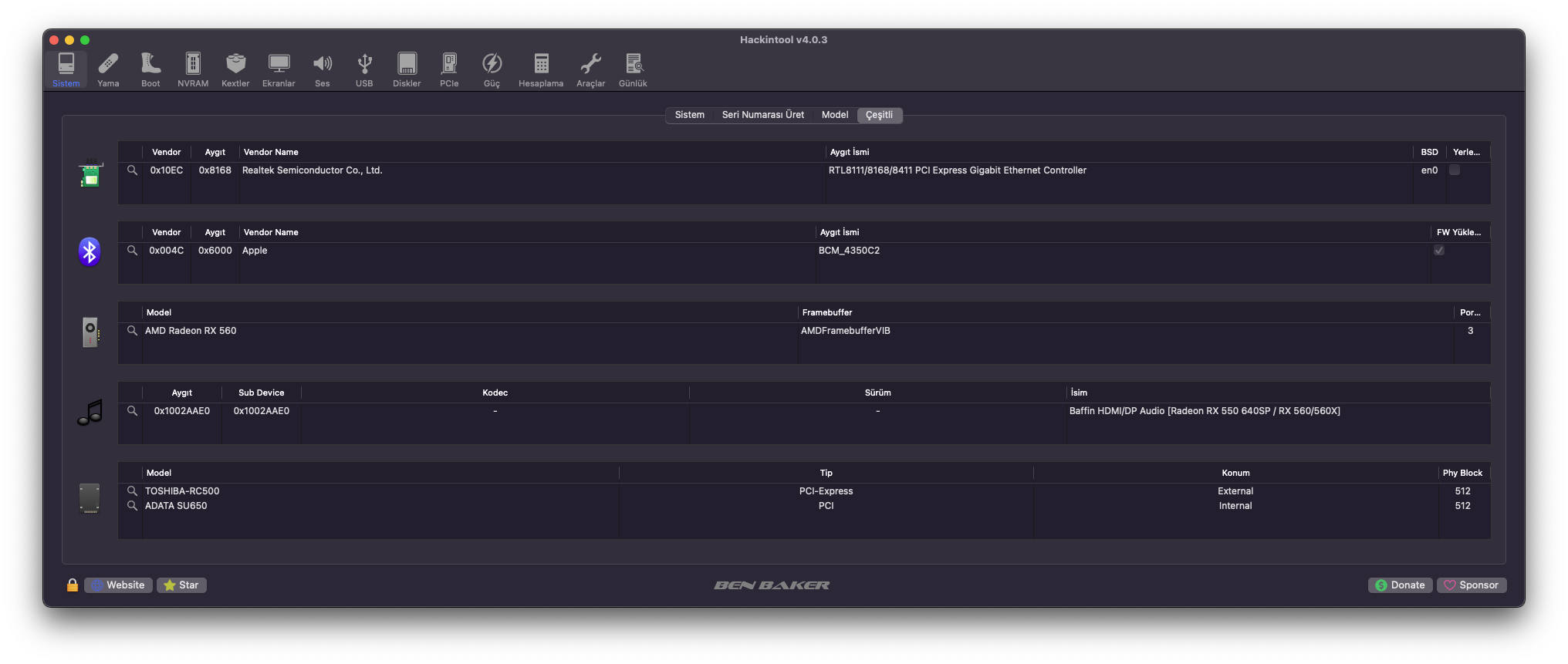This screenshot has width=1568, height=664.
Task: Switch to the Kextler section
Action: click(x=235, y=69)
